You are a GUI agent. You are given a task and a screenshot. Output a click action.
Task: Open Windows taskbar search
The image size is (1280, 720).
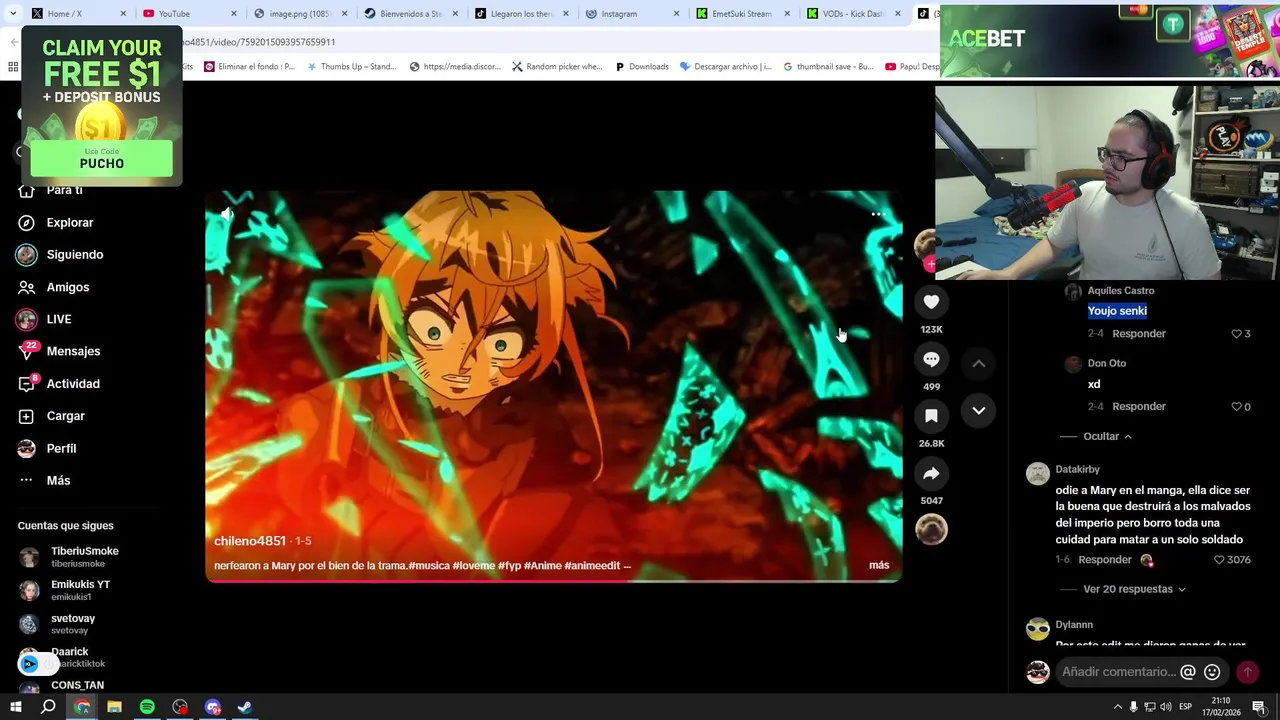click(x=48, y=707)
